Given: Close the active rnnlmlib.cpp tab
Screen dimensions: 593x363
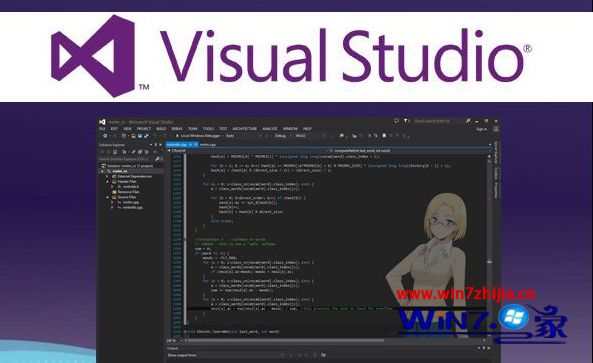Looking at the screenshot, I should click(x=196, y=144).
